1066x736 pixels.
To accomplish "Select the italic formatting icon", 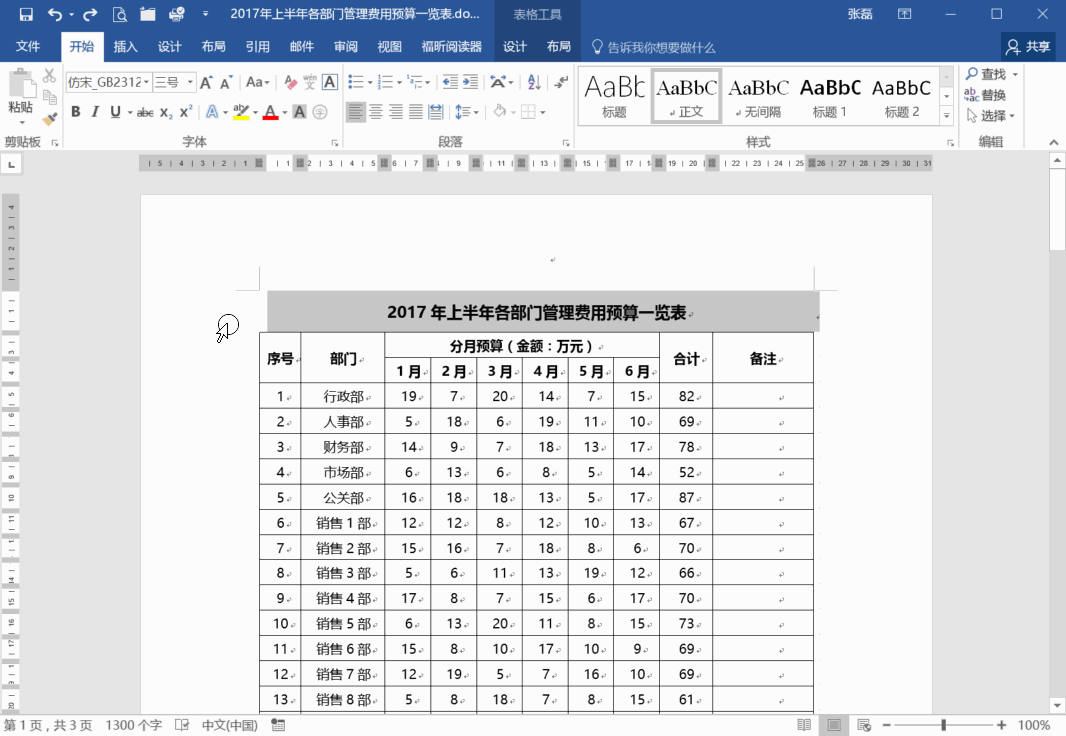I will pyautogui.click(x=95, y=111).
